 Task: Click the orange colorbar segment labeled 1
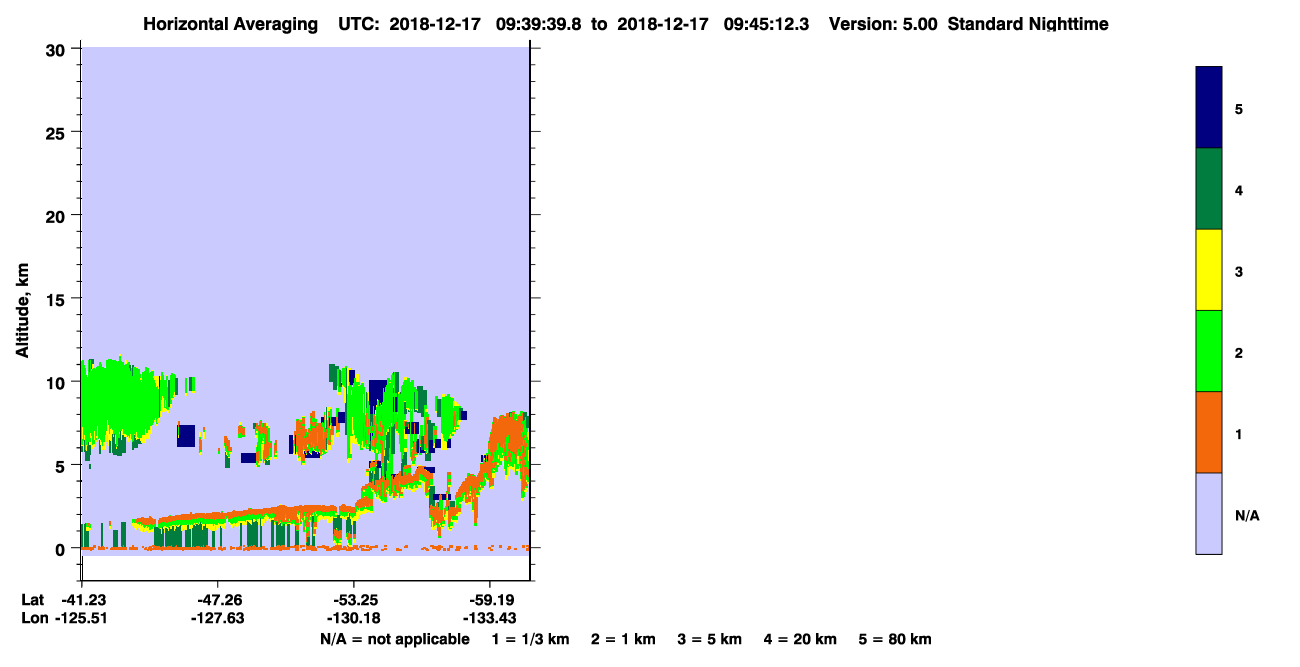point(1209,432)
